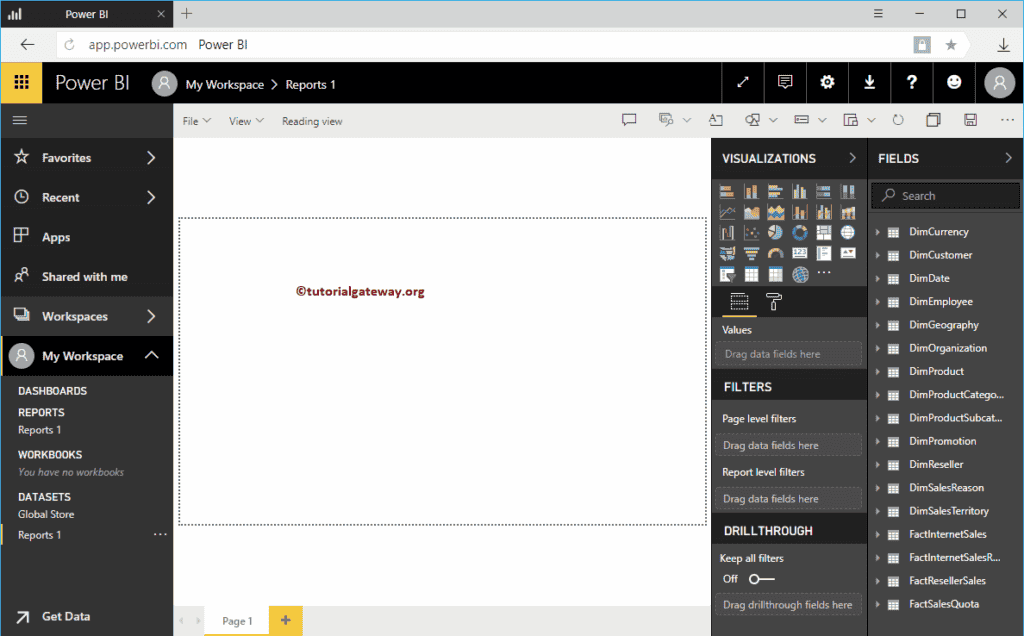Open the app launcher waffle icon
This screenshot has width=1024, height=636.
pos(22,82)
